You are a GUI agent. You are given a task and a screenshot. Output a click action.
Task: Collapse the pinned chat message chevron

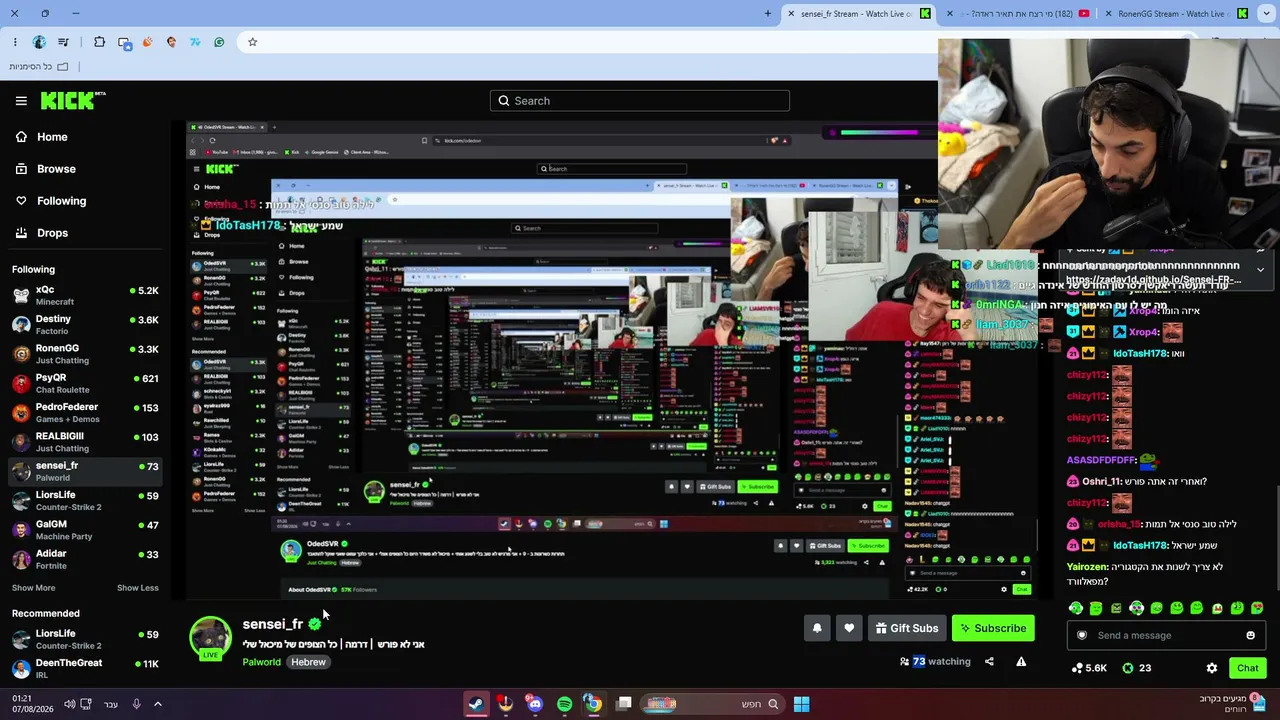[1260, 269]
